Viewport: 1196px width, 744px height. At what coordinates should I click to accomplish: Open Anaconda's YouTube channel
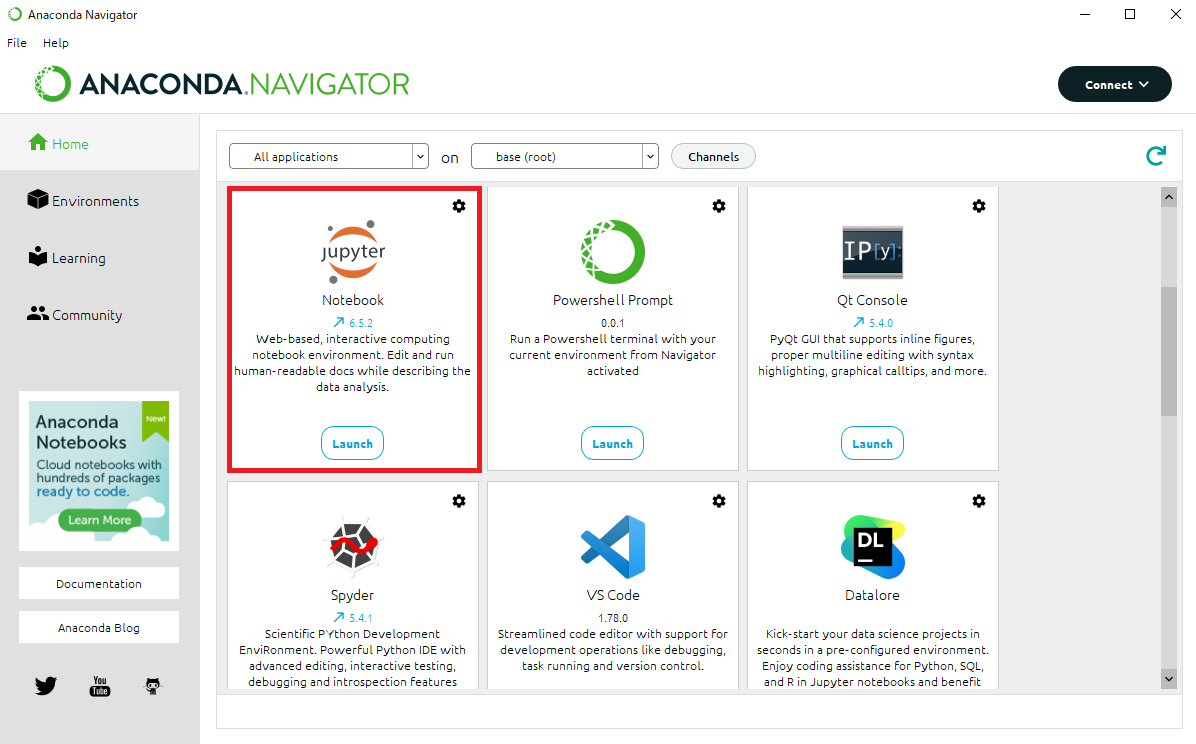100,685
